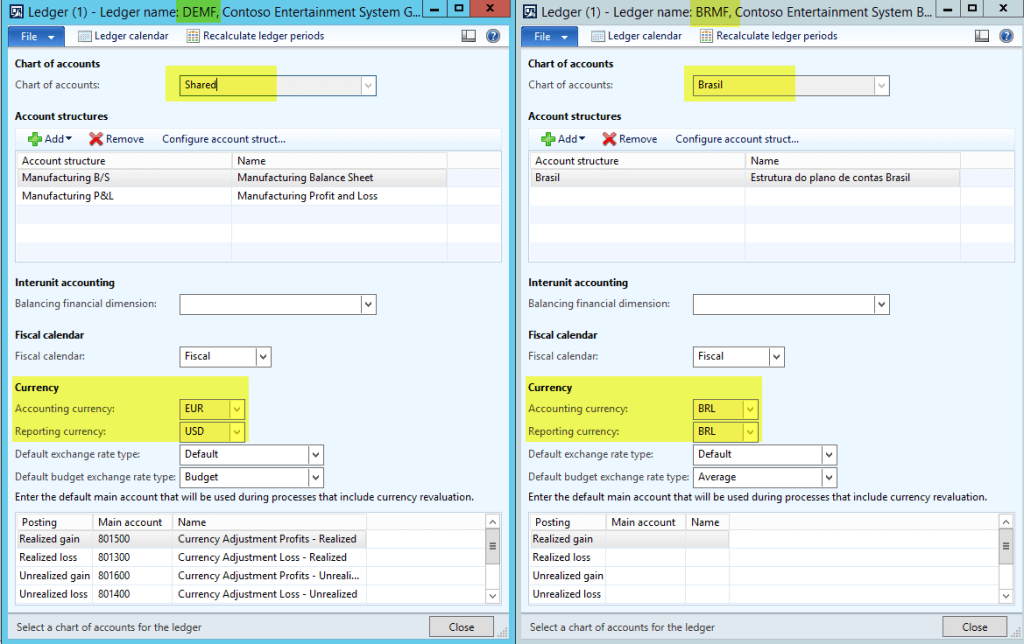This screenshot has width=1024, height=644.
Task: Expand the BRL Accounting currency dropdown
Action: 750,408
